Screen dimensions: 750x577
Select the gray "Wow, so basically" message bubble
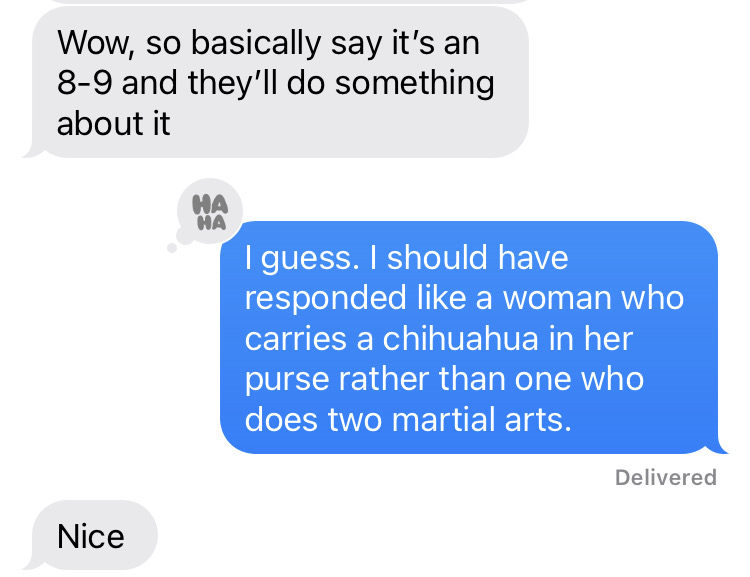pyautogui.click(x=280, y=84)
